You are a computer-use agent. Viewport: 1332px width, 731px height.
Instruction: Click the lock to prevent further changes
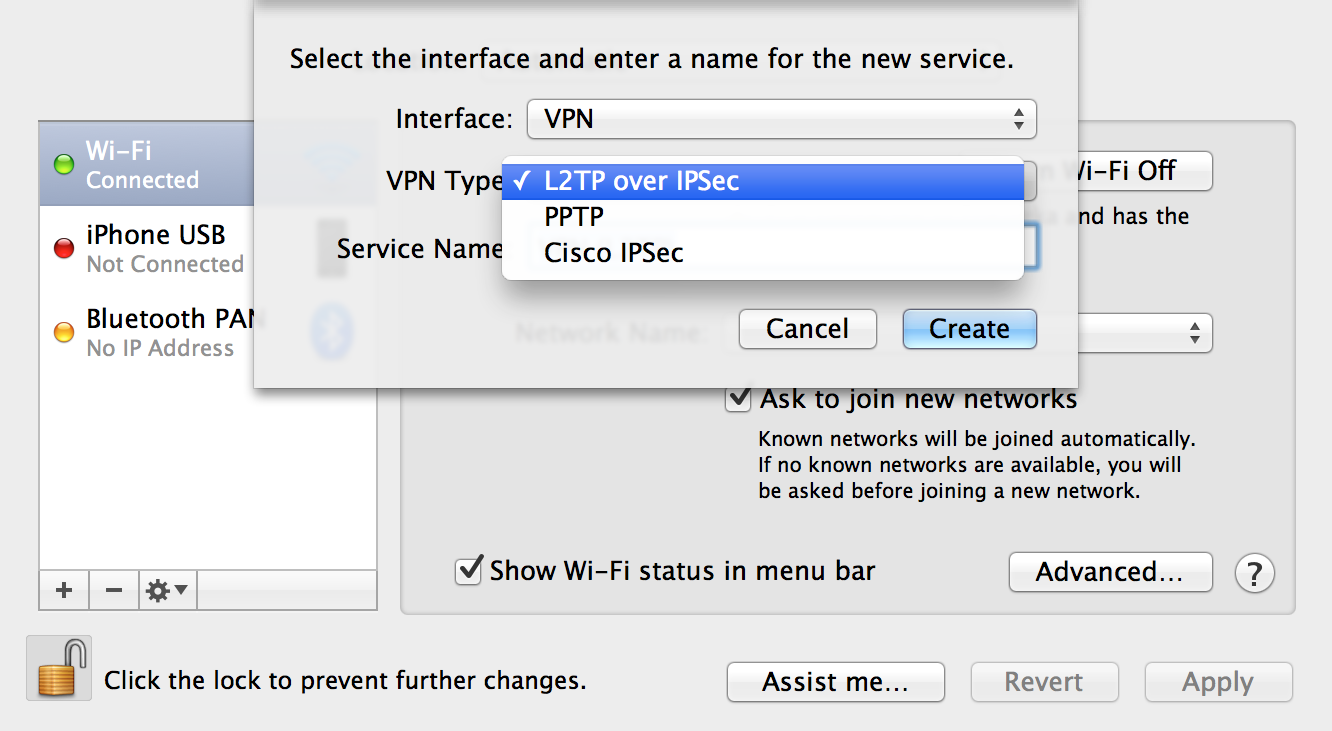(x=58, y=667)
